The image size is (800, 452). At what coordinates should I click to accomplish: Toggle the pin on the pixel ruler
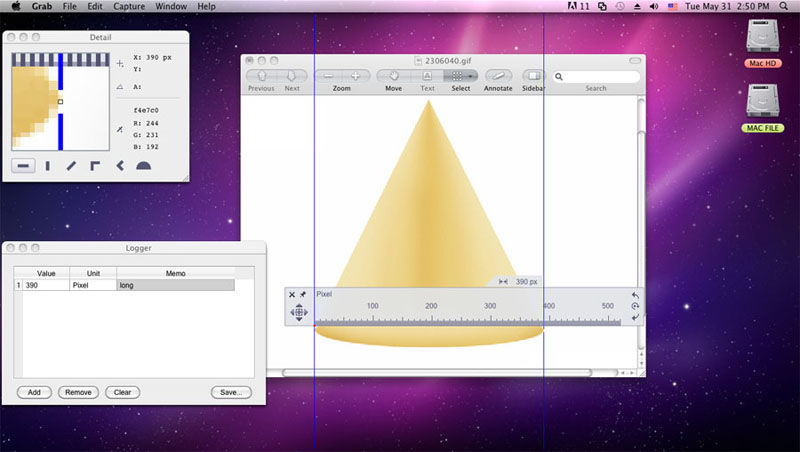303,295
